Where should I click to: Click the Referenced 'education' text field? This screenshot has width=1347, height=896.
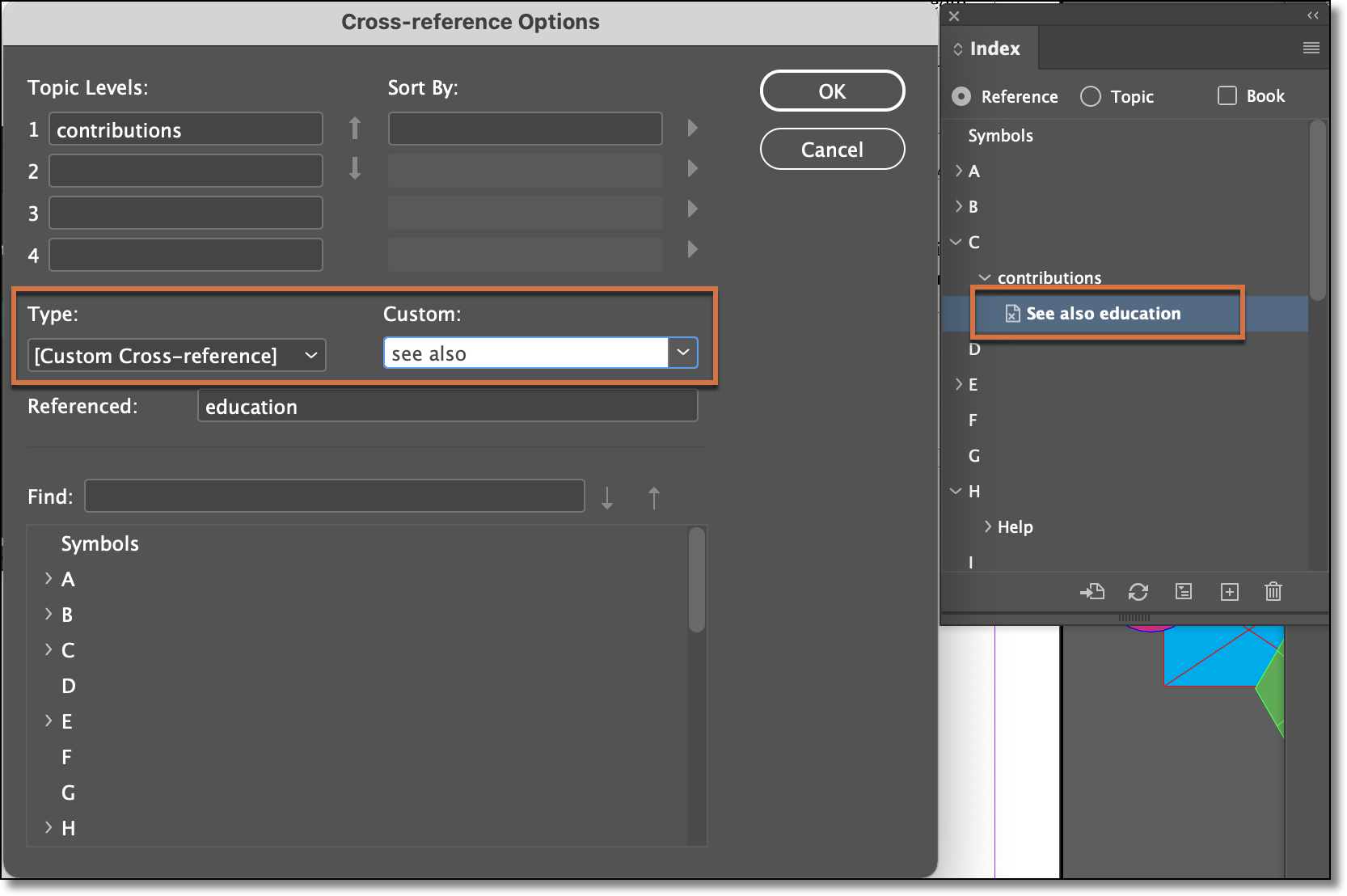pyautogui.click(x=447, y=406)
